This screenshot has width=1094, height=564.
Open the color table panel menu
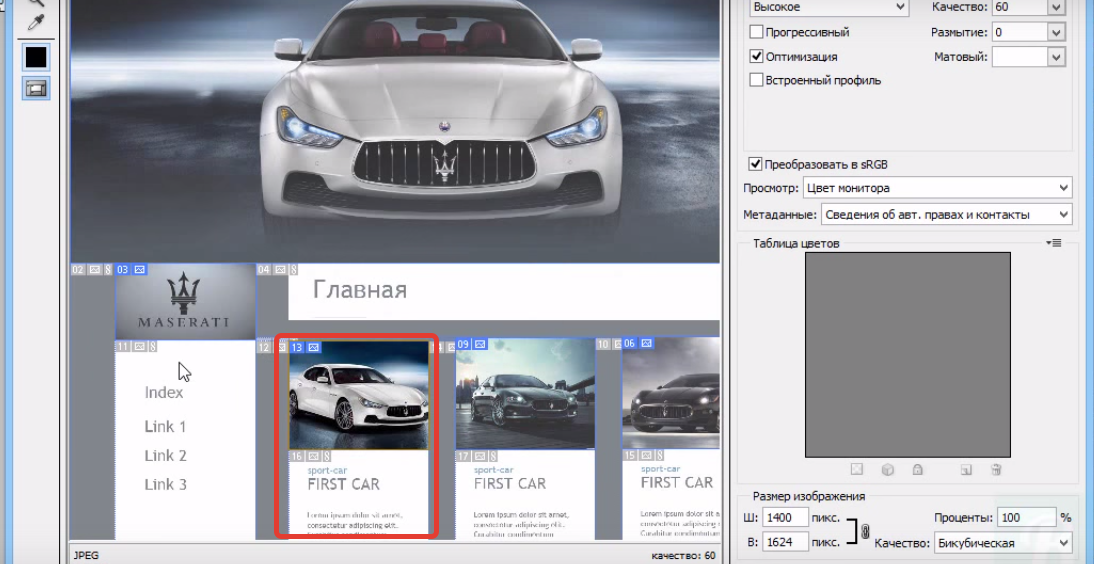[x=1053, y=243]
